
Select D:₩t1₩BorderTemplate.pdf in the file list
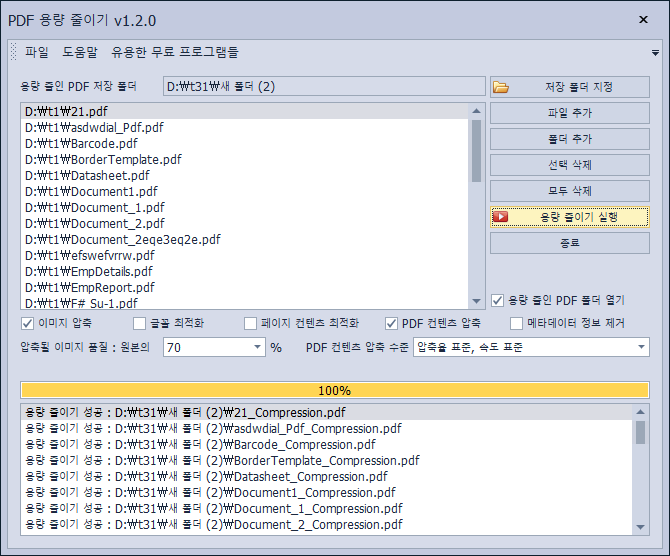tap(245, 159)
